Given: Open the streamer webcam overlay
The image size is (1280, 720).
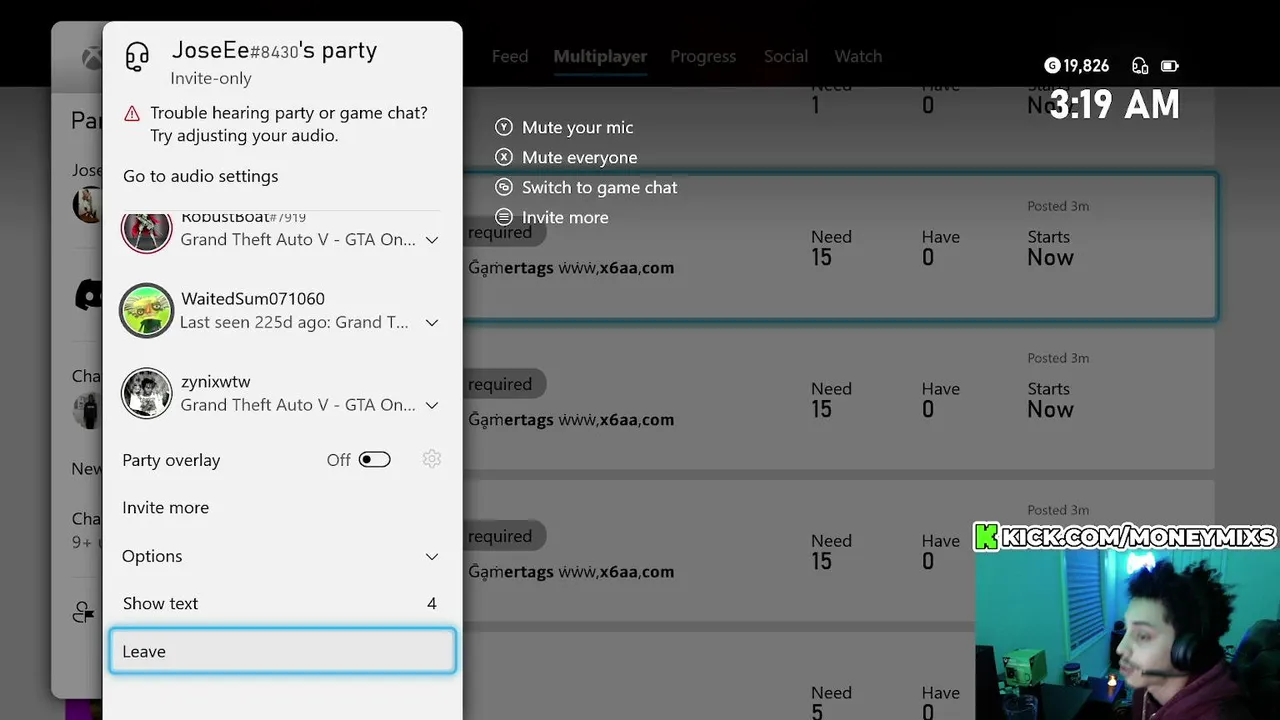Looking at the screenshot, I should pos(1127,635).
